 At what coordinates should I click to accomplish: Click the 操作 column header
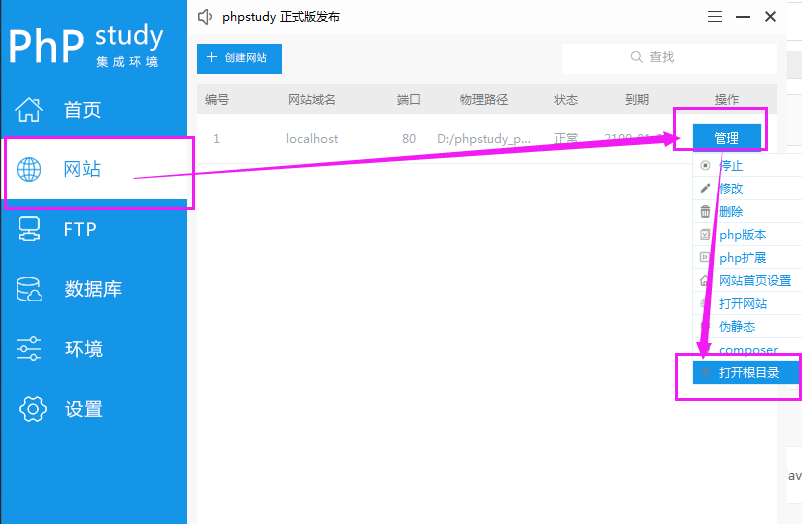tap(727, 99)
